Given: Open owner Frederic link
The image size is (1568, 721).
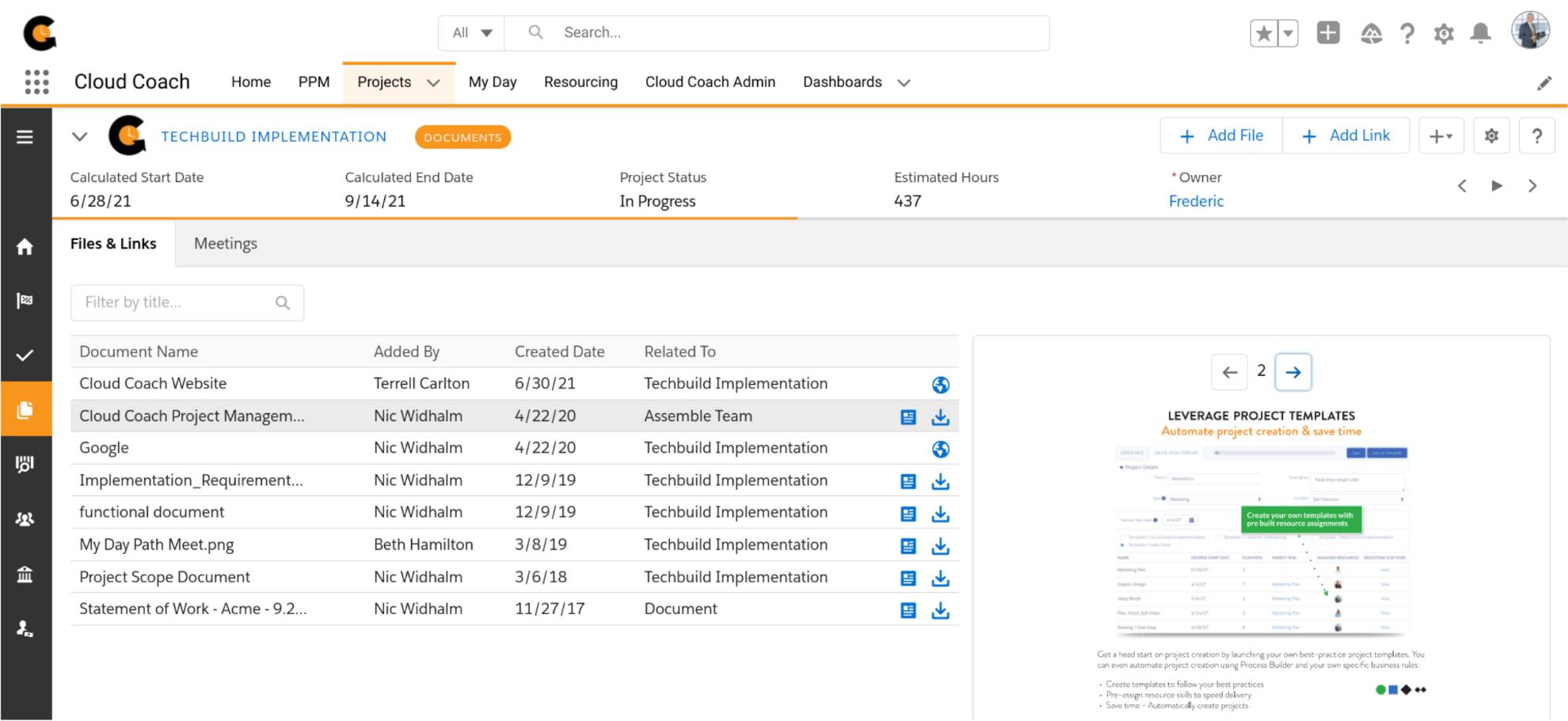Looking at the screenshot, I should tap(1196, 201).
